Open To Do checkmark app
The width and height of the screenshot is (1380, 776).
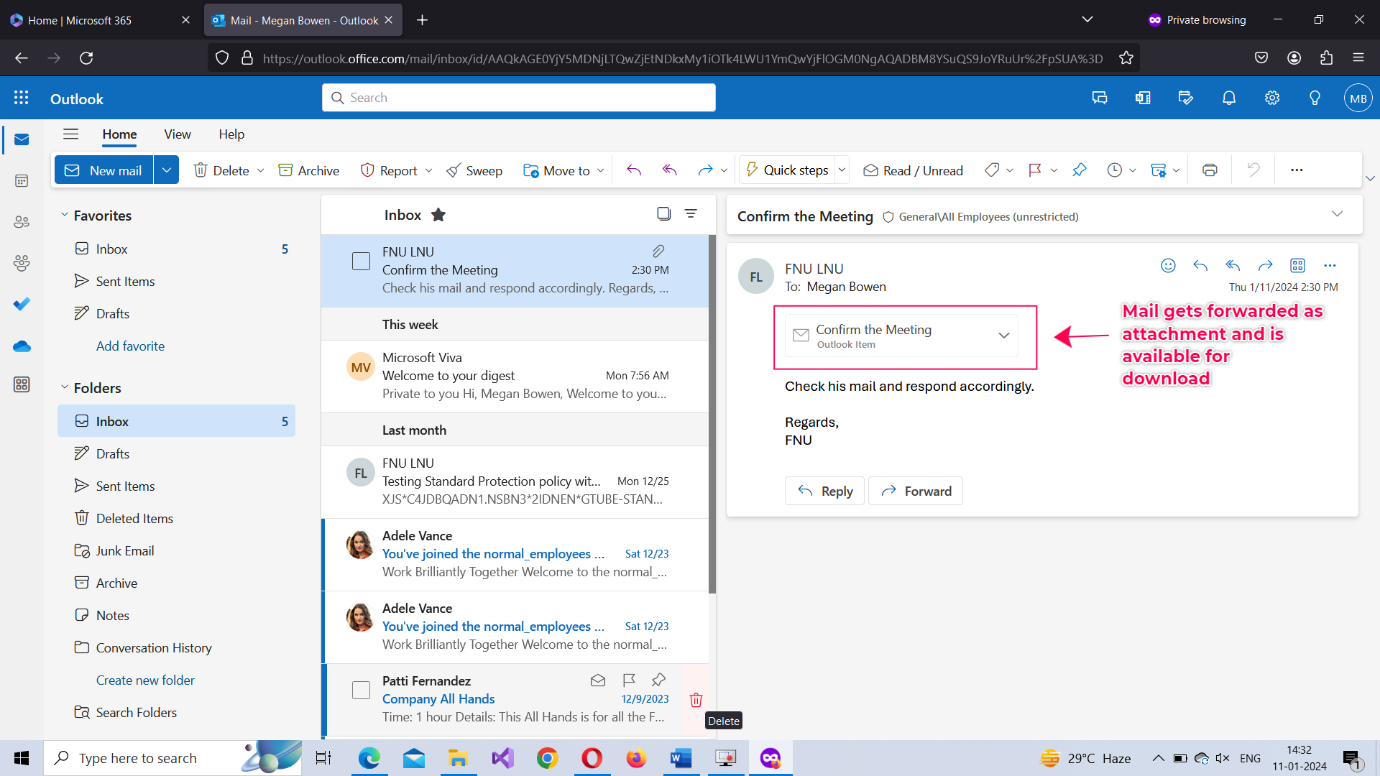point(21,304)
